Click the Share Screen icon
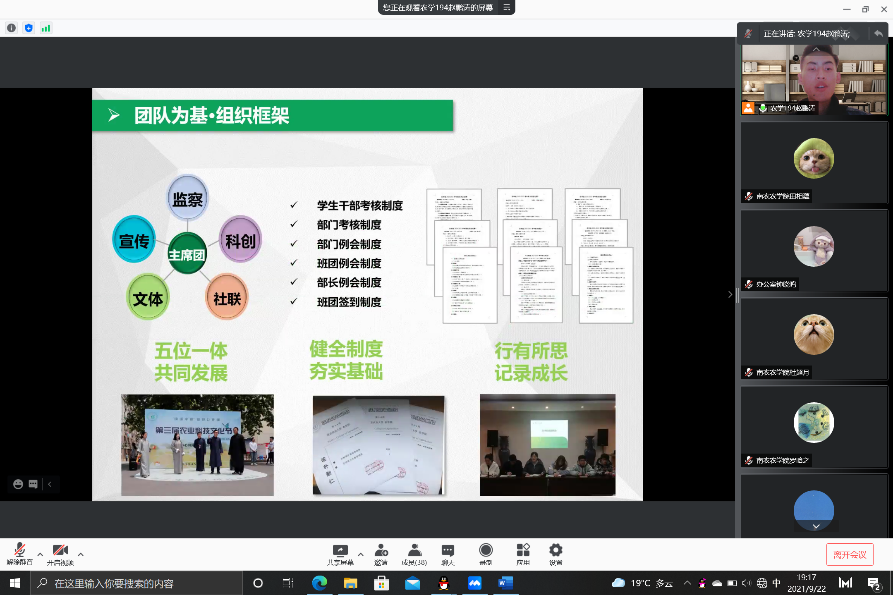Viewport: 893px width, 595px height. coord(340,551)
